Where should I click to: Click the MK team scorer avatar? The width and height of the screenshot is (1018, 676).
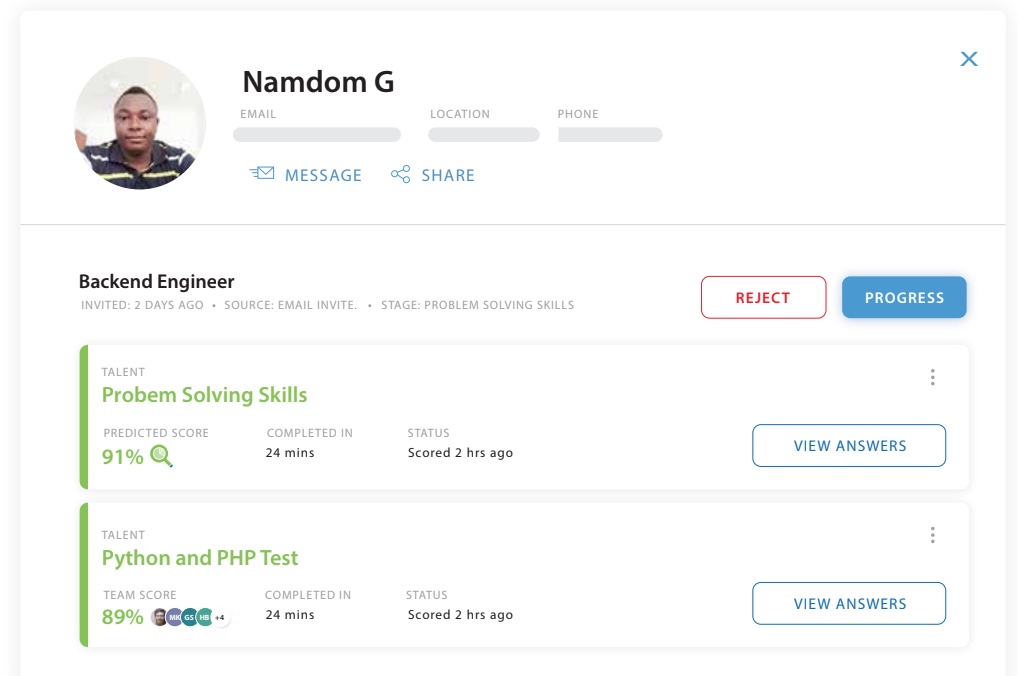[175, 617]
